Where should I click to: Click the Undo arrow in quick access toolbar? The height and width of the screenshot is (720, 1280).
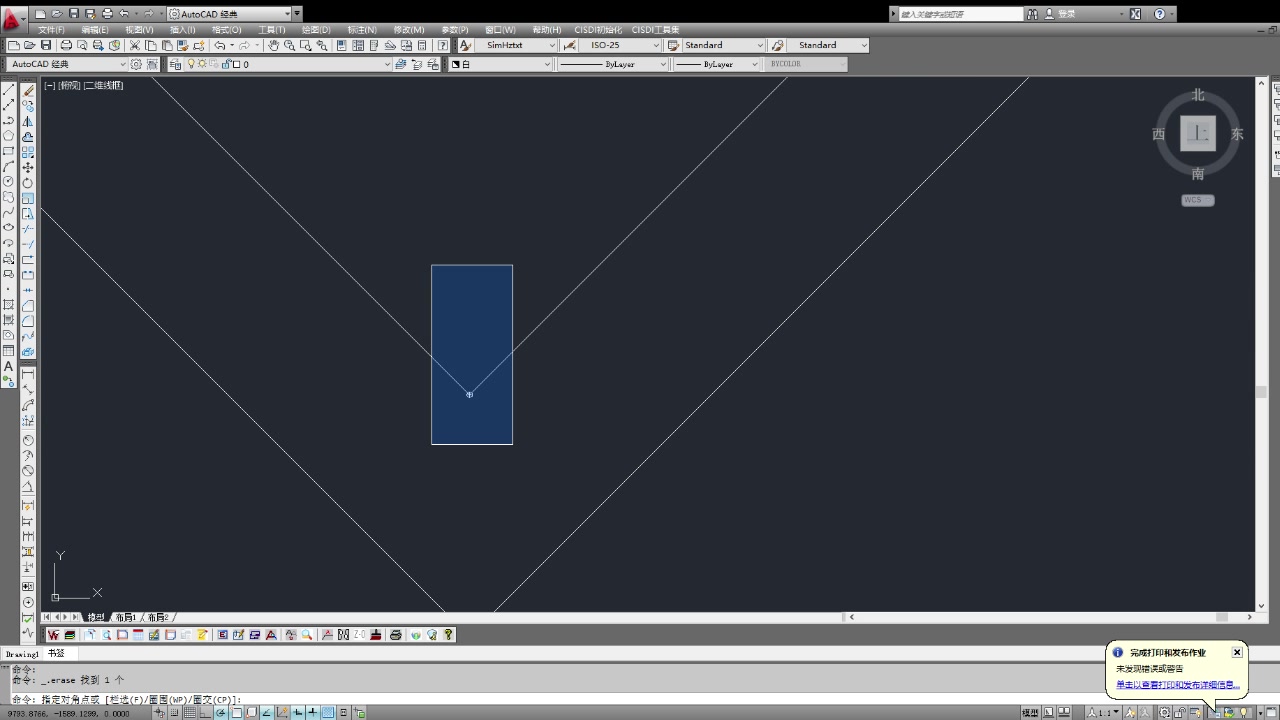click(x=124, y=14)
